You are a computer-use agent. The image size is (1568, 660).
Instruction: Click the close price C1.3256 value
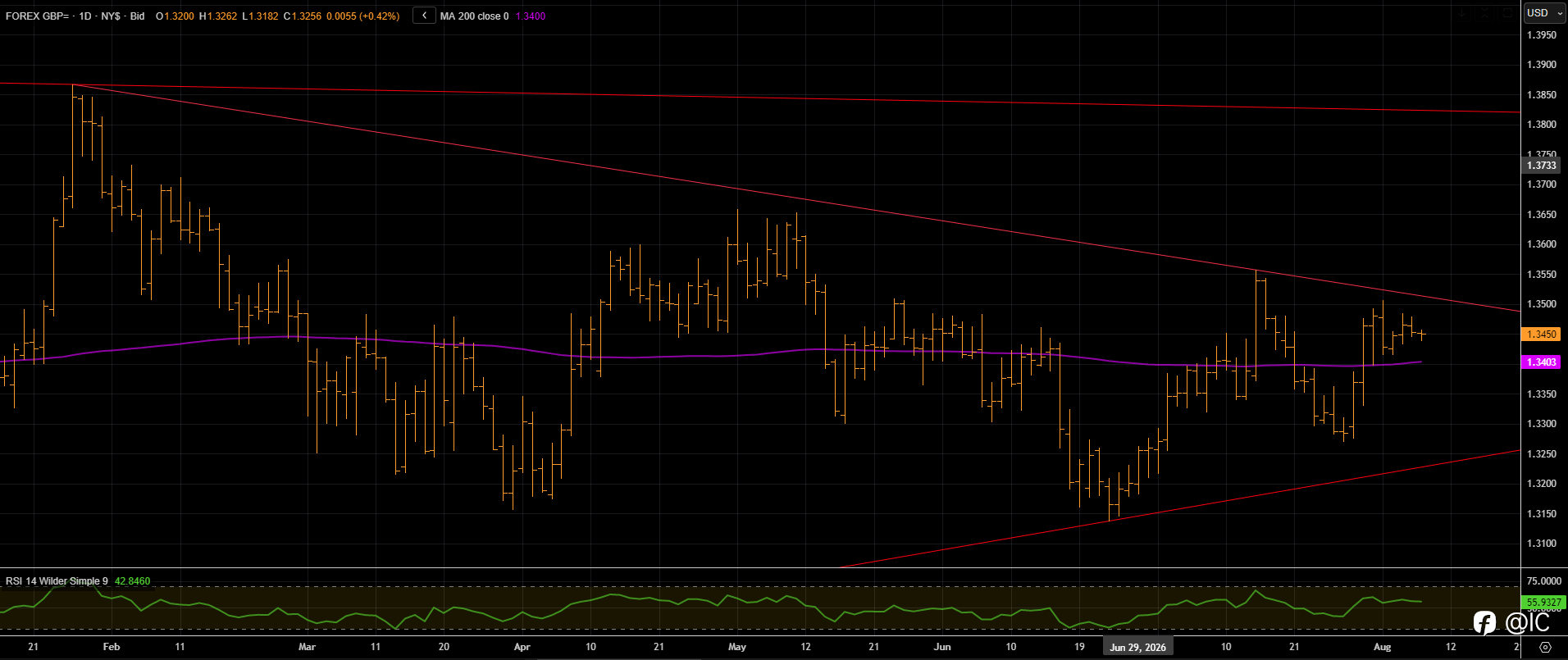303,16
